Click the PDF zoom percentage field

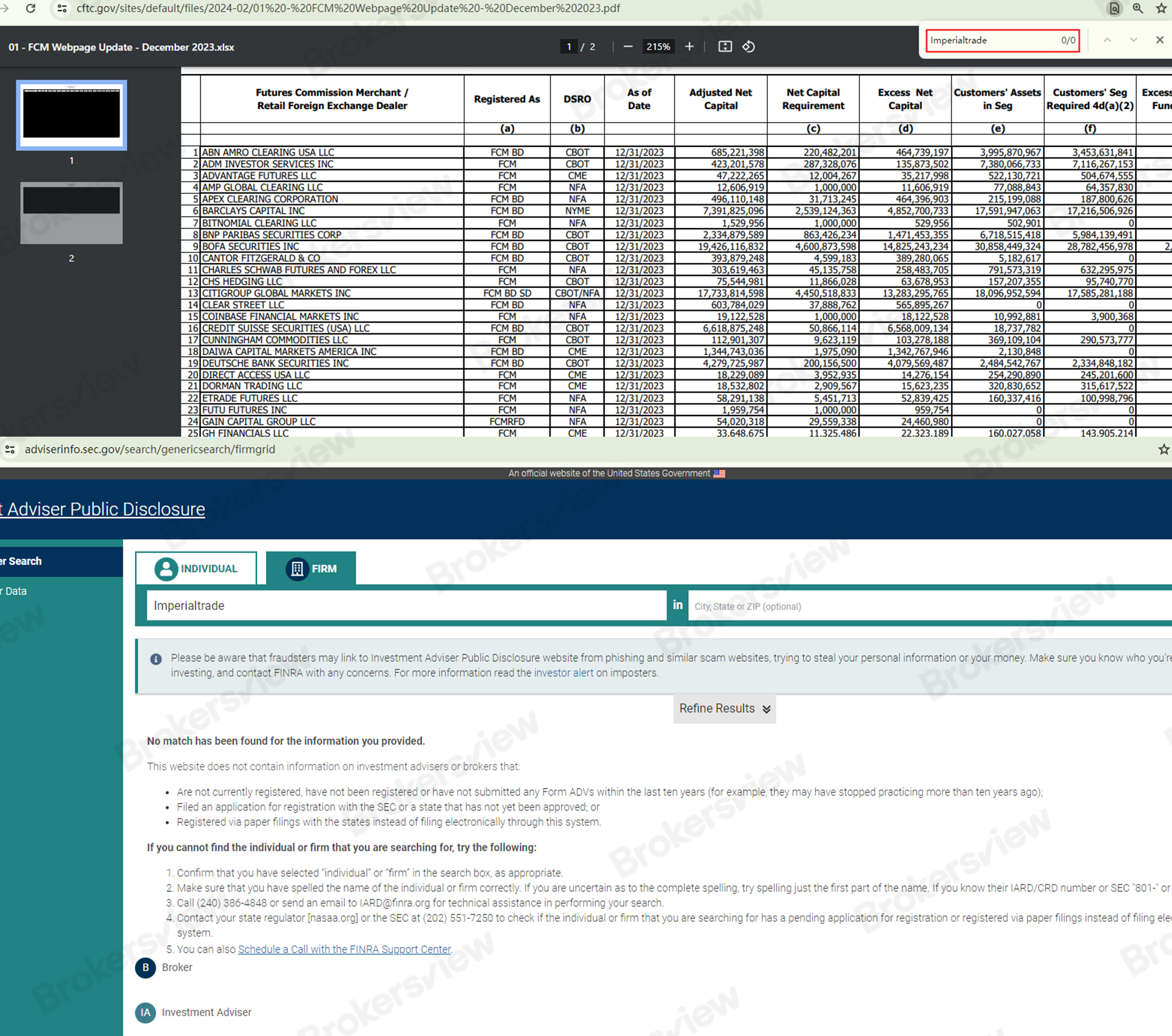tap(658, 47)
